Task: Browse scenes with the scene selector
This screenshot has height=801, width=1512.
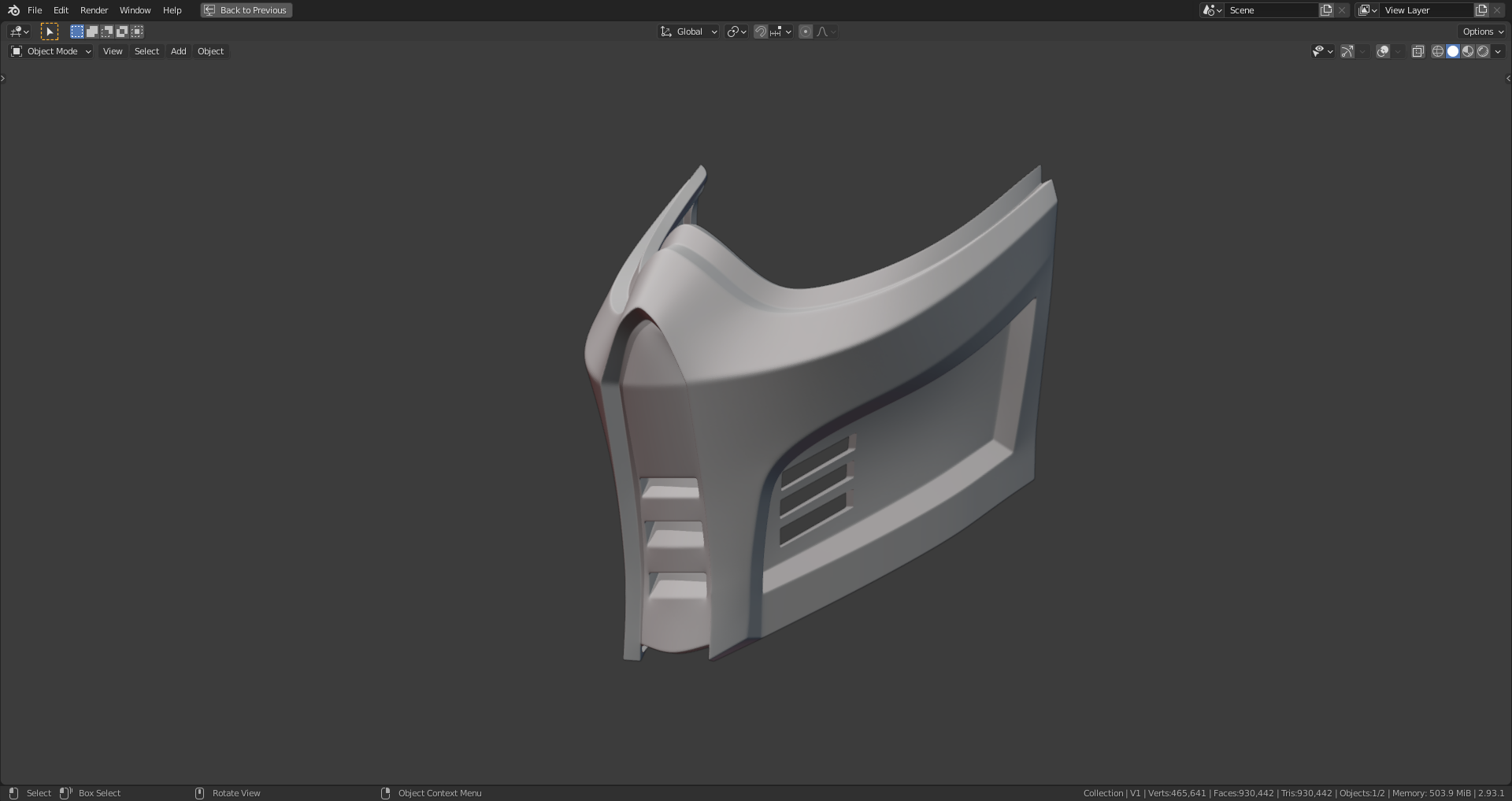Action: [x=1211, y=10]
